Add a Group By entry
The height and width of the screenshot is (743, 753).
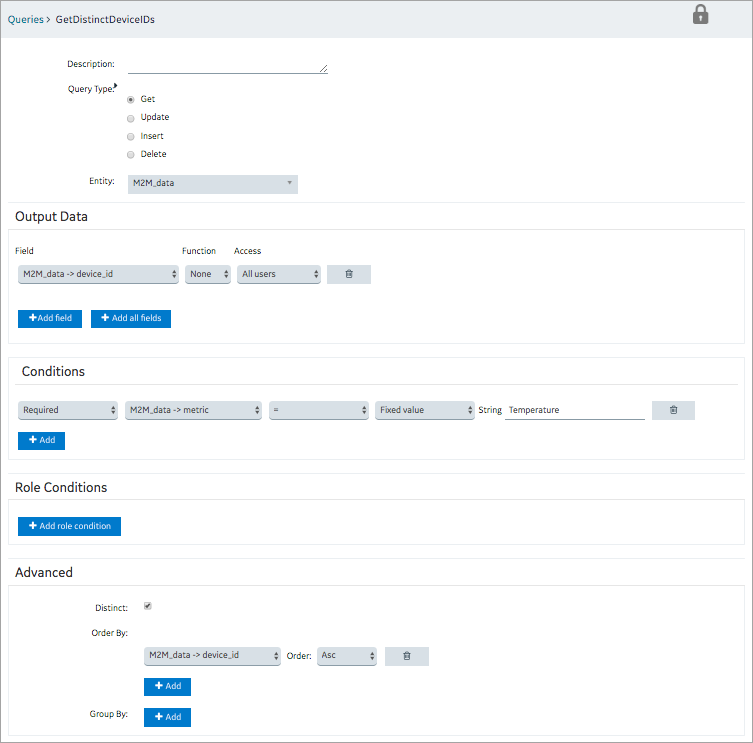[167, 717]
